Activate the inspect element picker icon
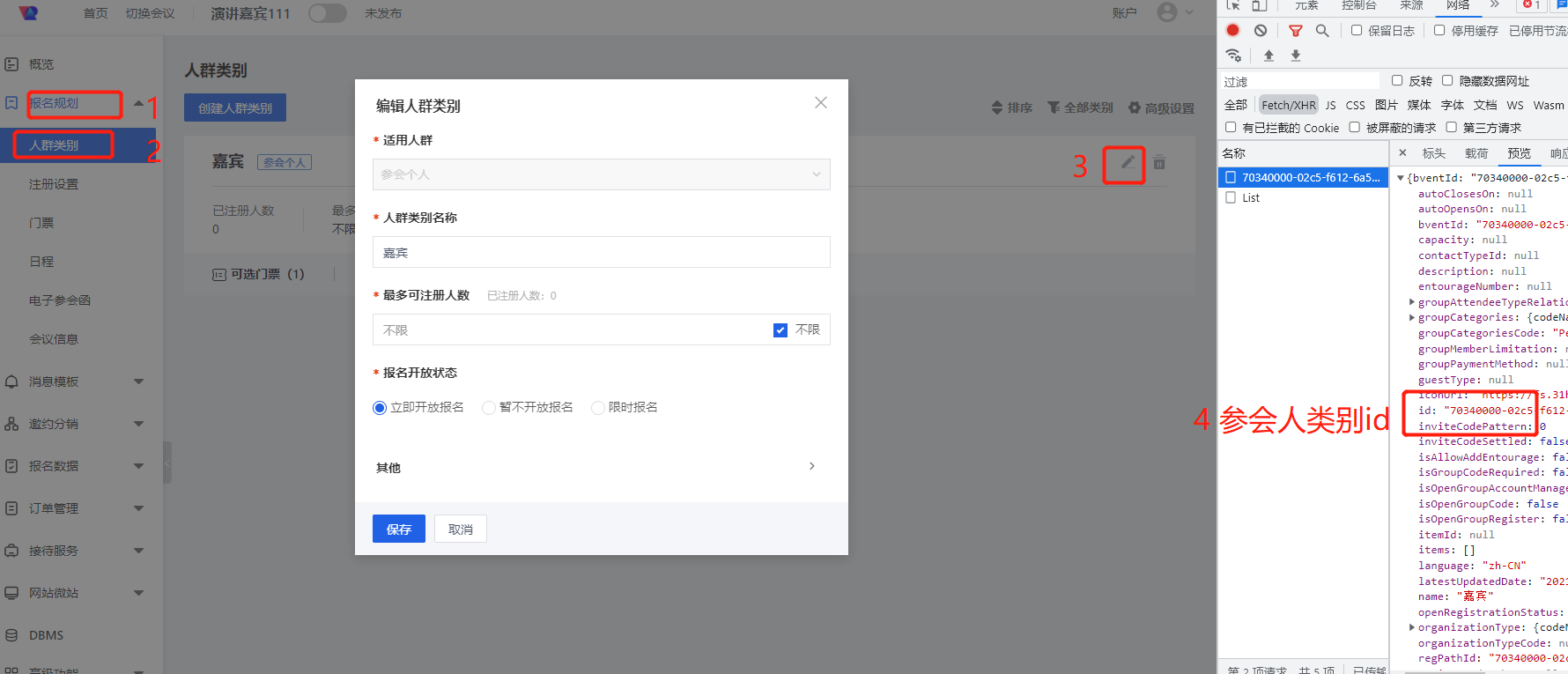Screen dimensions: 1568x674 pos(1233,5)
